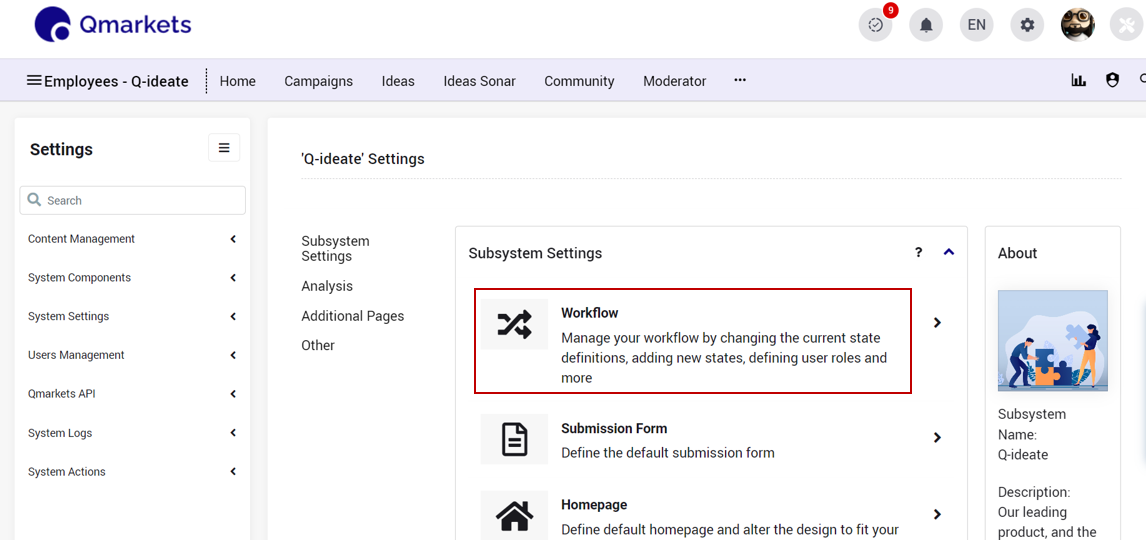
Task: Click the arrow next to Submission Form
Action: pyautogui.click(x=937, y=438)
